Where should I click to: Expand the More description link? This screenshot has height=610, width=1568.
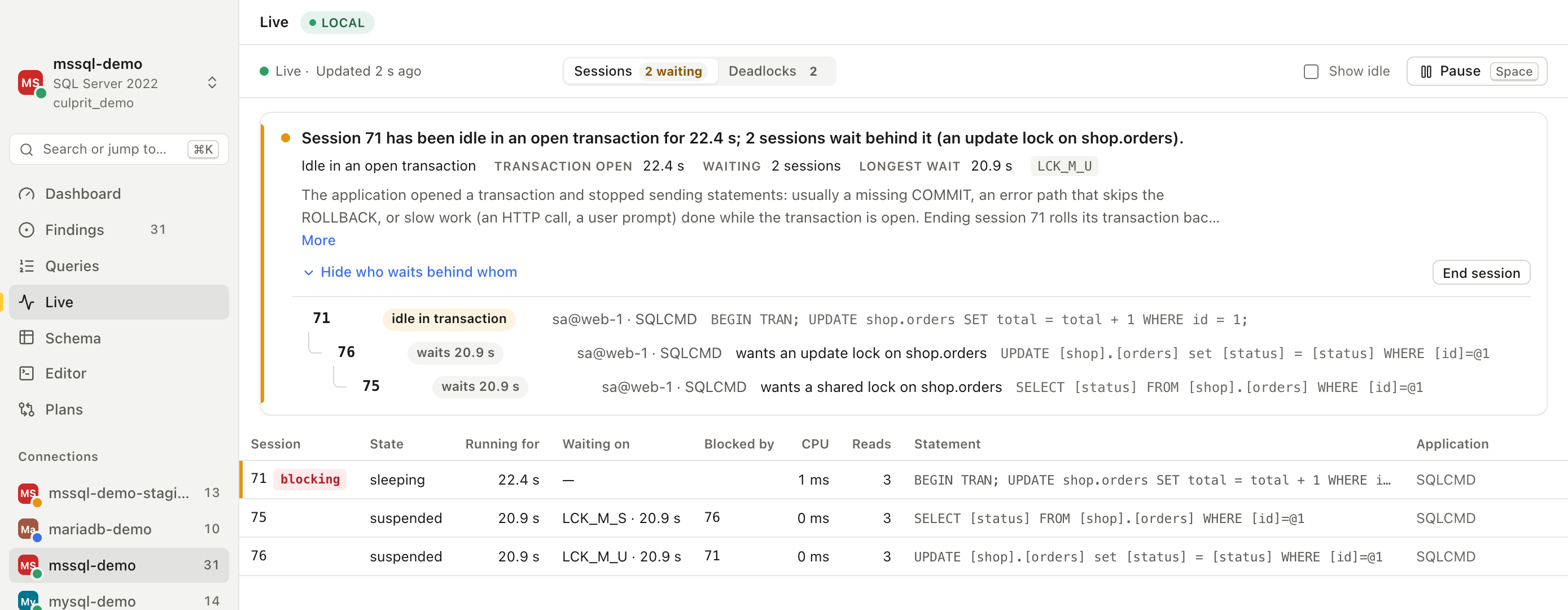click(318, 240)
